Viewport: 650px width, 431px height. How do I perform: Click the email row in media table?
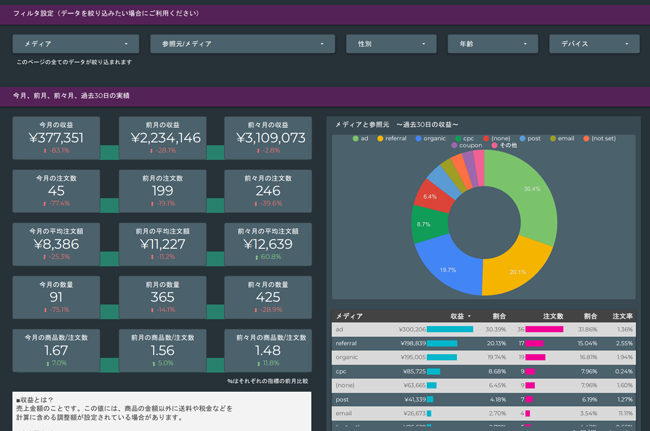point(484,413)
